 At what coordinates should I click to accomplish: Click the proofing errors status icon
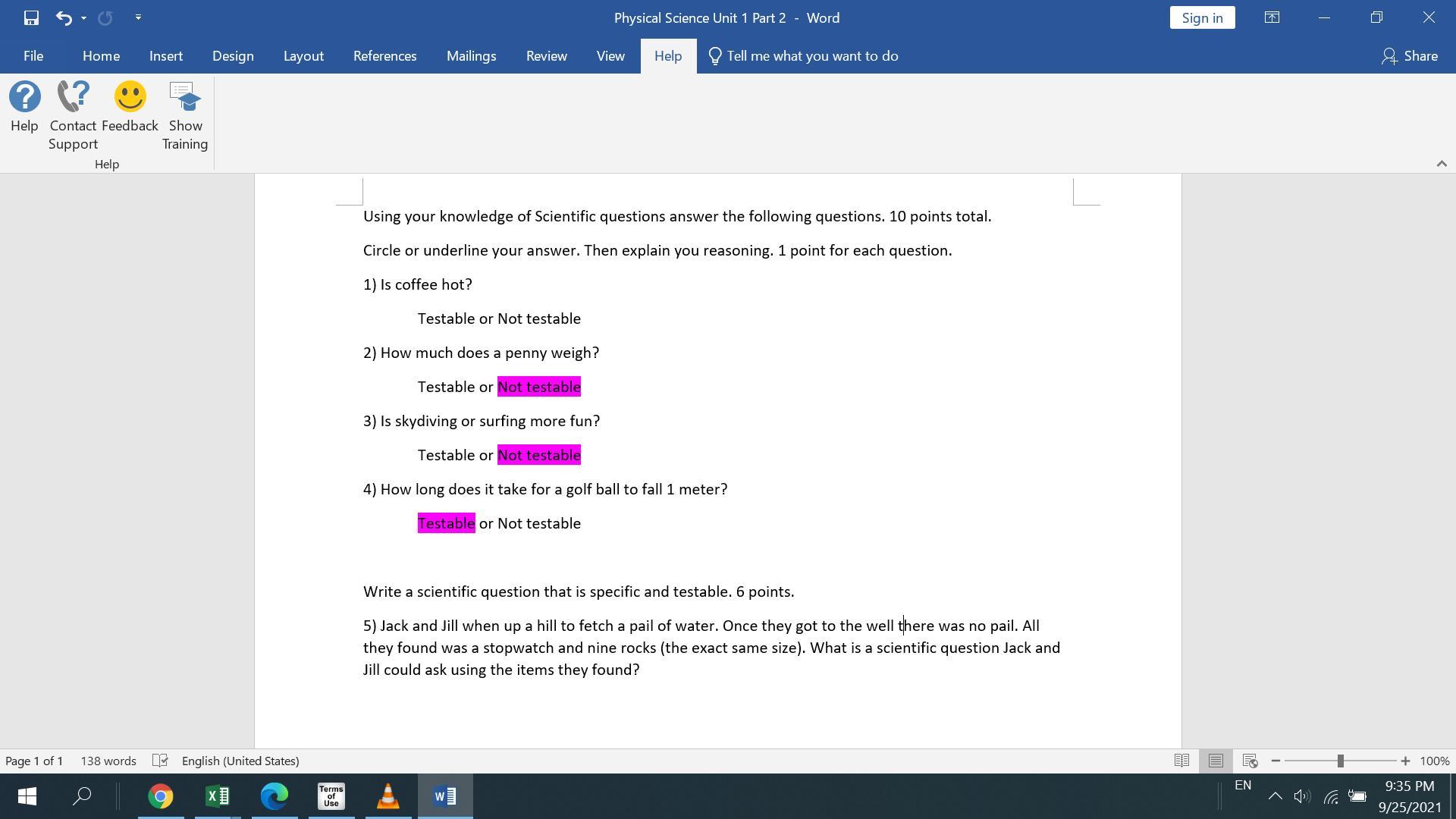point(159,761)
